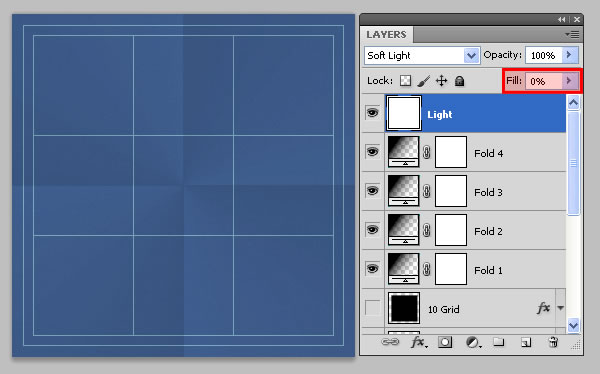The height and width of the screenshot is (374, 600).
Task: Select the Fold 4 layer name
Action: coord(489,154)
